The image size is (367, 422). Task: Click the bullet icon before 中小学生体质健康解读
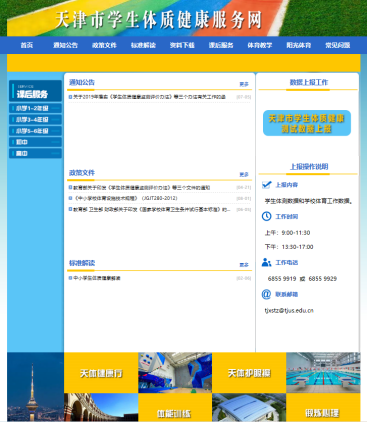70,278
